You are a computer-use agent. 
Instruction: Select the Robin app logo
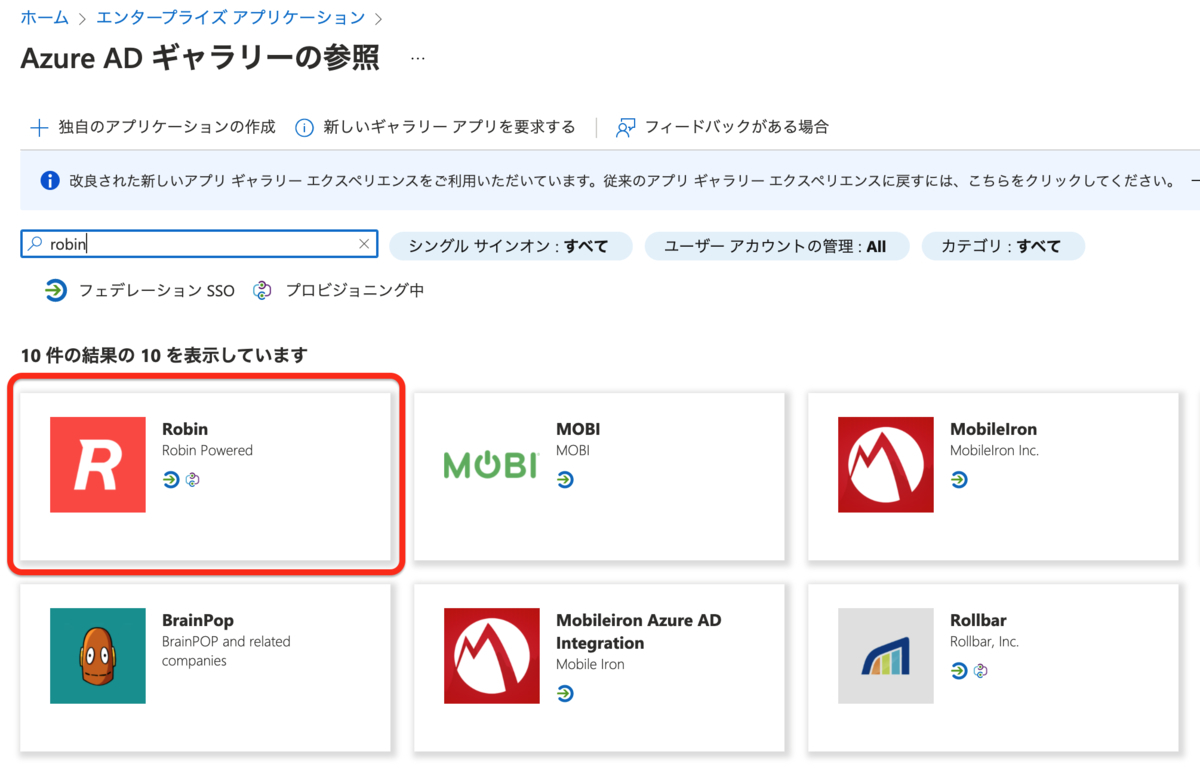[x=98, y=465]
